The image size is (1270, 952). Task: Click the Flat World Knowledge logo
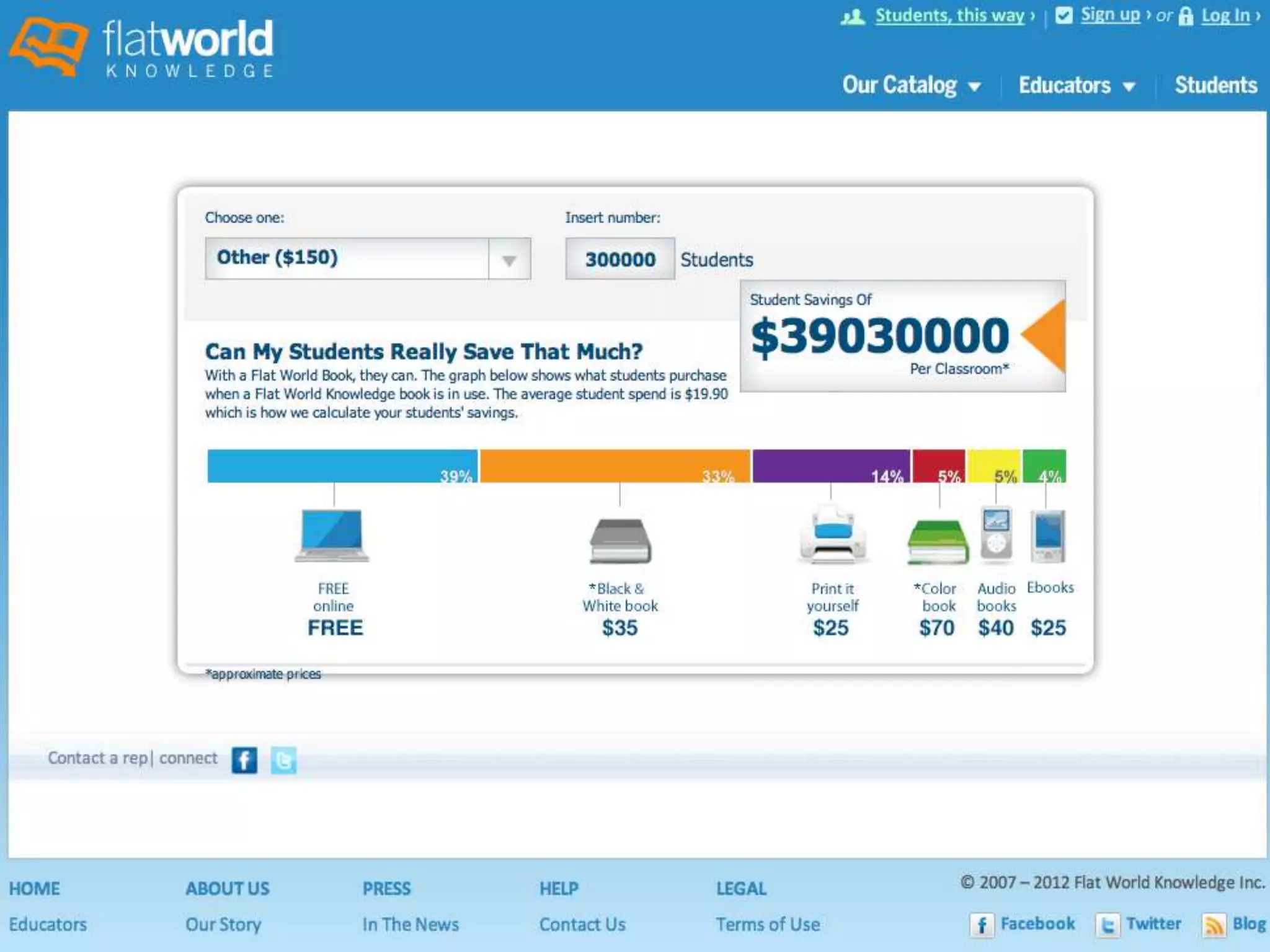[141, 48]
